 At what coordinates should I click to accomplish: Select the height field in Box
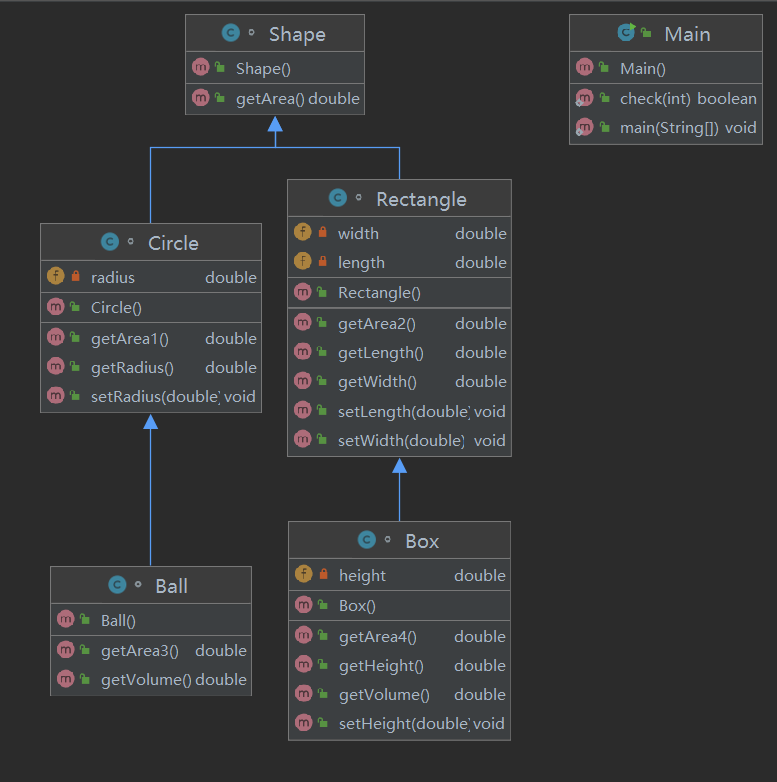click(x=399, y=575)
